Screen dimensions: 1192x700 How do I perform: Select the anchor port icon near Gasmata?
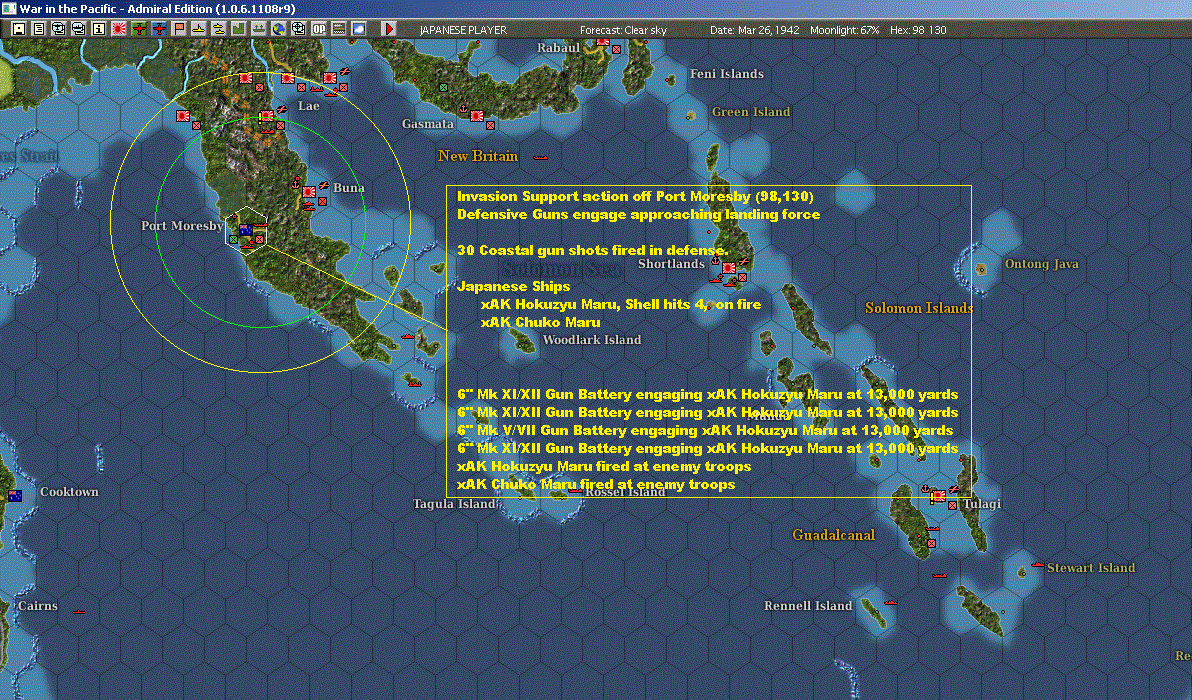point(464,109)
